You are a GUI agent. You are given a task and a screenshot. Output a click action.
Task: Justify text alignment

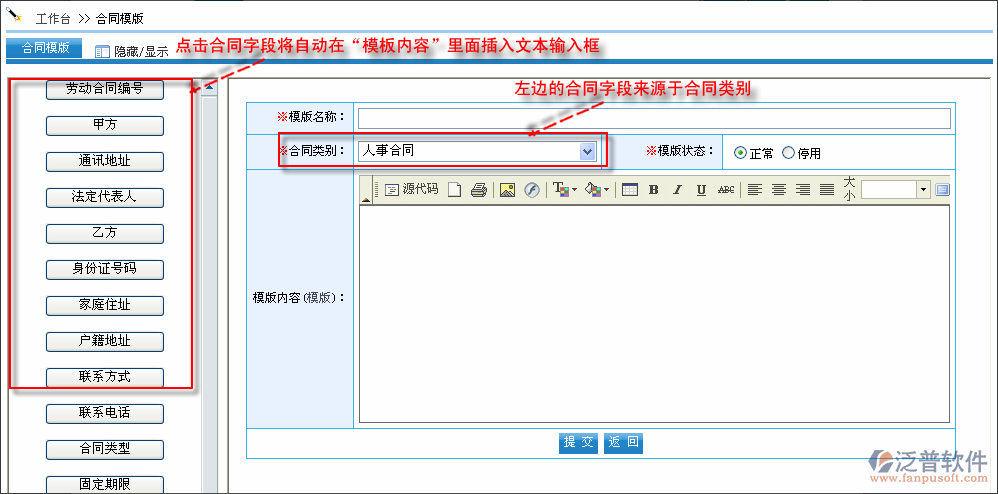[x=827, y=190]
